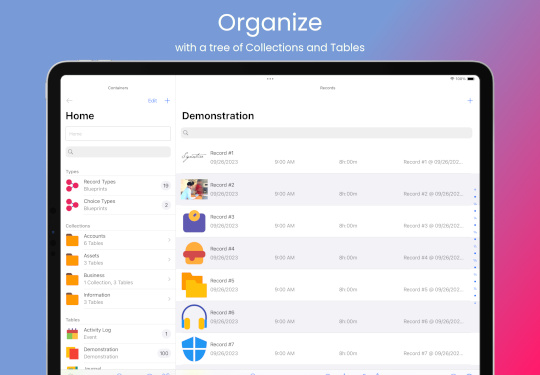Select the 'Record #6' title text
This screenshot has width=540, height=375.
222,313
